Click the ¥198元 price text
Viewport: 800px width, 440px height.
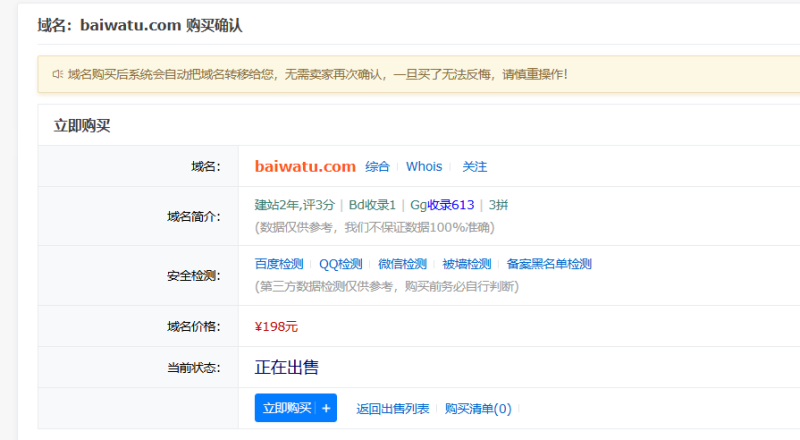coord(276,326)
